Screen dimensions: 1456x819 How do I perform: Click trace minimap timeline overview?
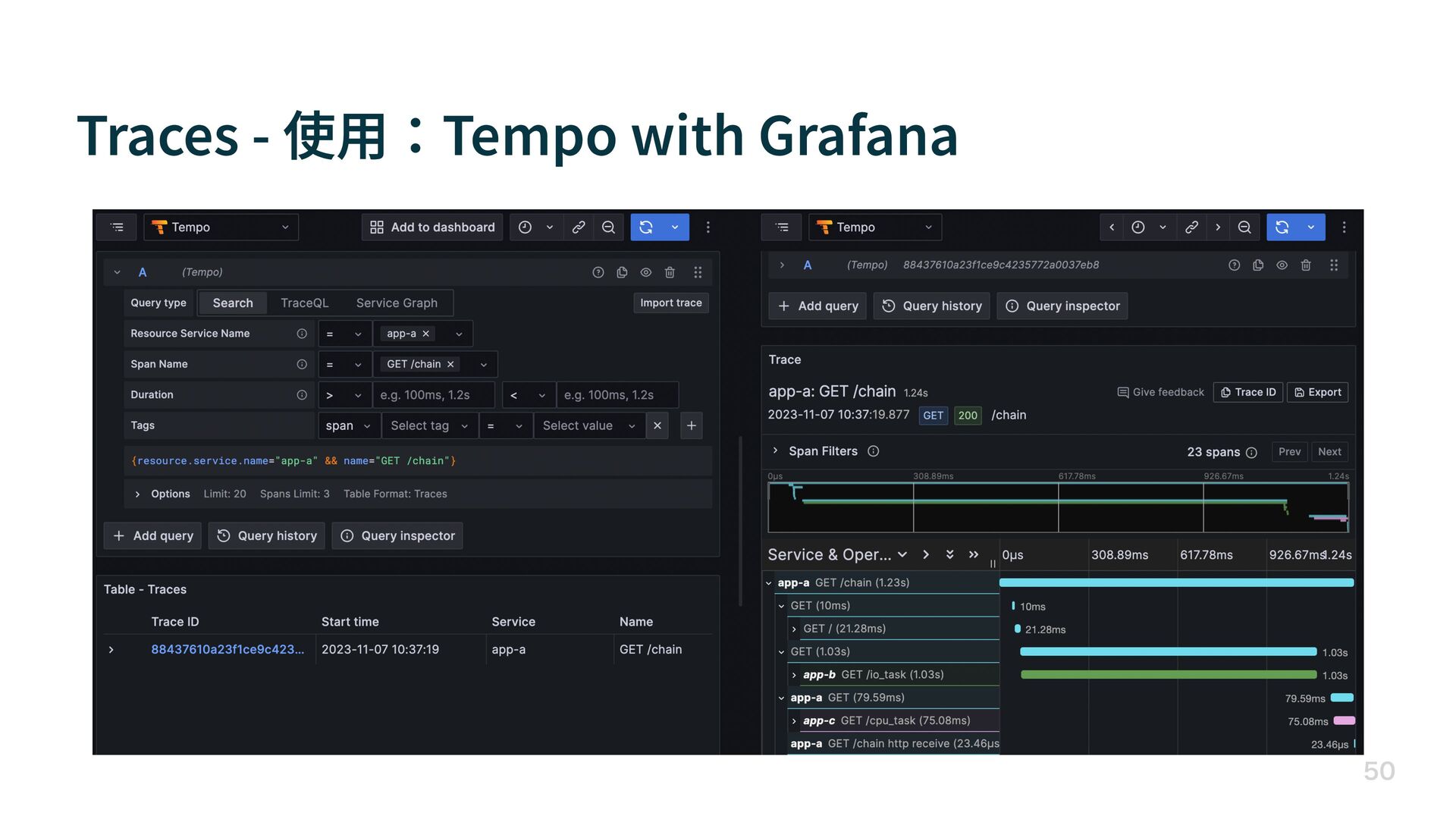click(x=1059, y=507)
